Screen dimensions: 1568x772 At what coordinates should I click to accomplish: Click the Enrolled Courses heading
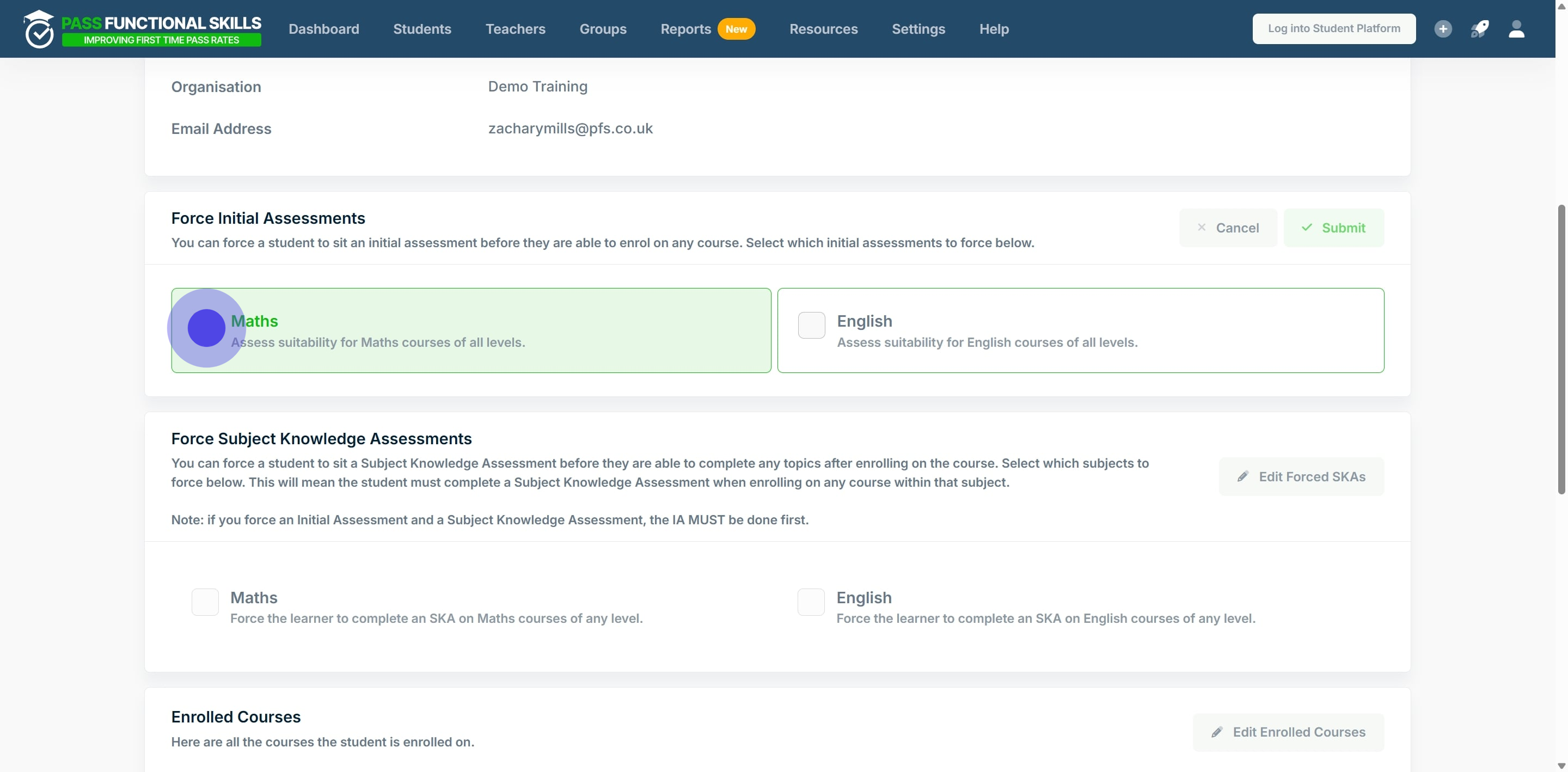pos(236,717)
